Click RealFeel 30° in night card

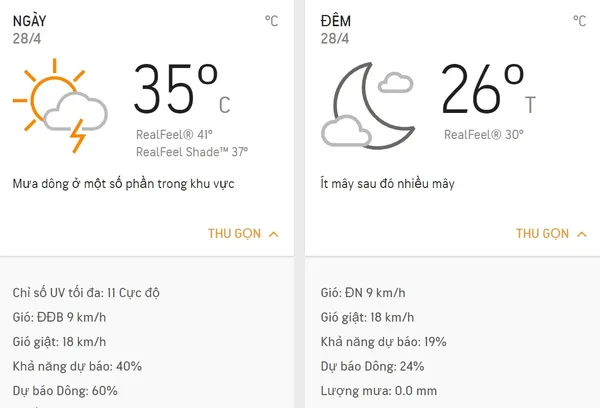483,134
